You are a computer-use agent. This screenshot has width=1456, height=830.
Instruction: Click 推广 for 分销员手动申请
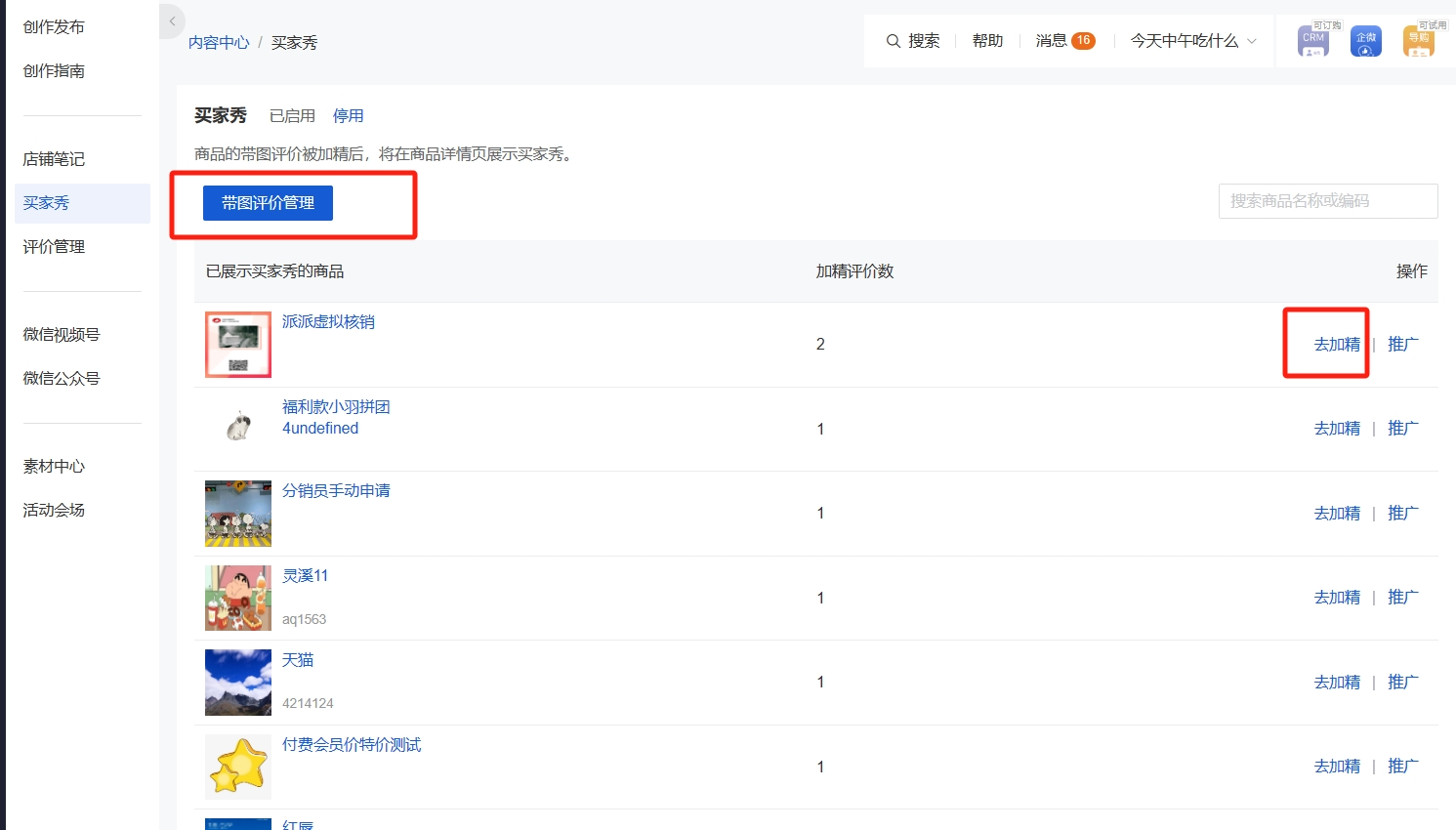coord(1403,513)
